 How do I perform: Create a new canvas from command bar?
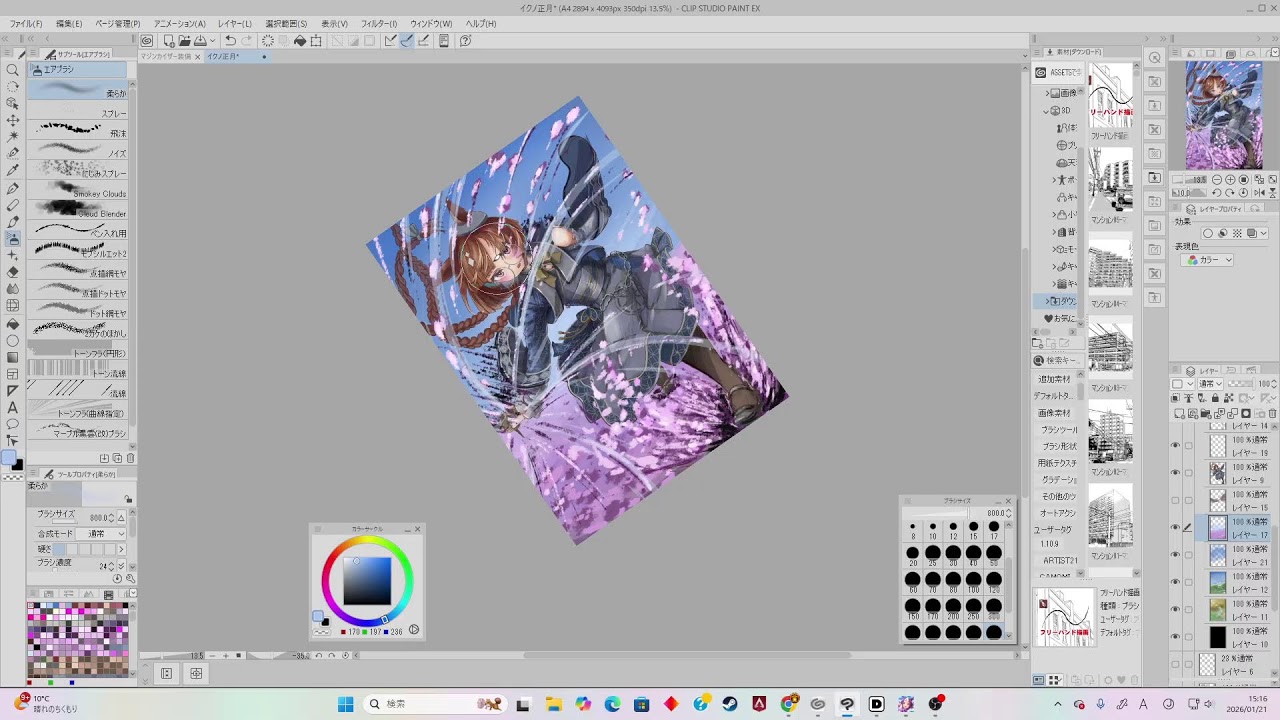169,41
